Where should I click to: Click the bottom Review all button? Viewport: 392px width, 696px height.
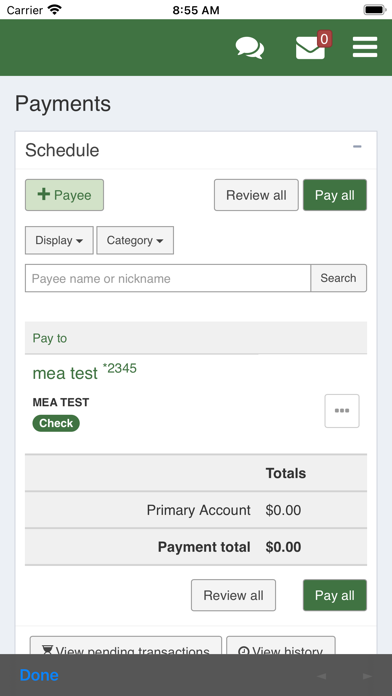(x=234, y=595)
